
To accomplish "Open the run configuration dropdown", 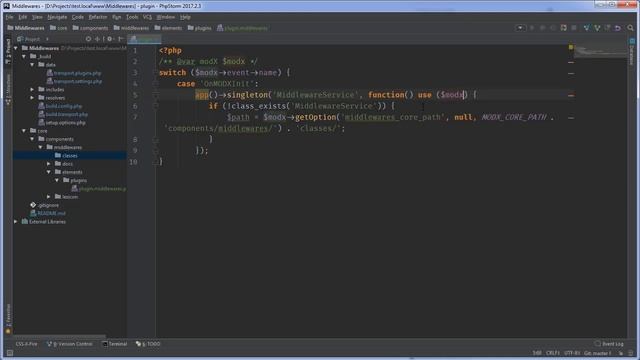I will [x=520, y=28].
